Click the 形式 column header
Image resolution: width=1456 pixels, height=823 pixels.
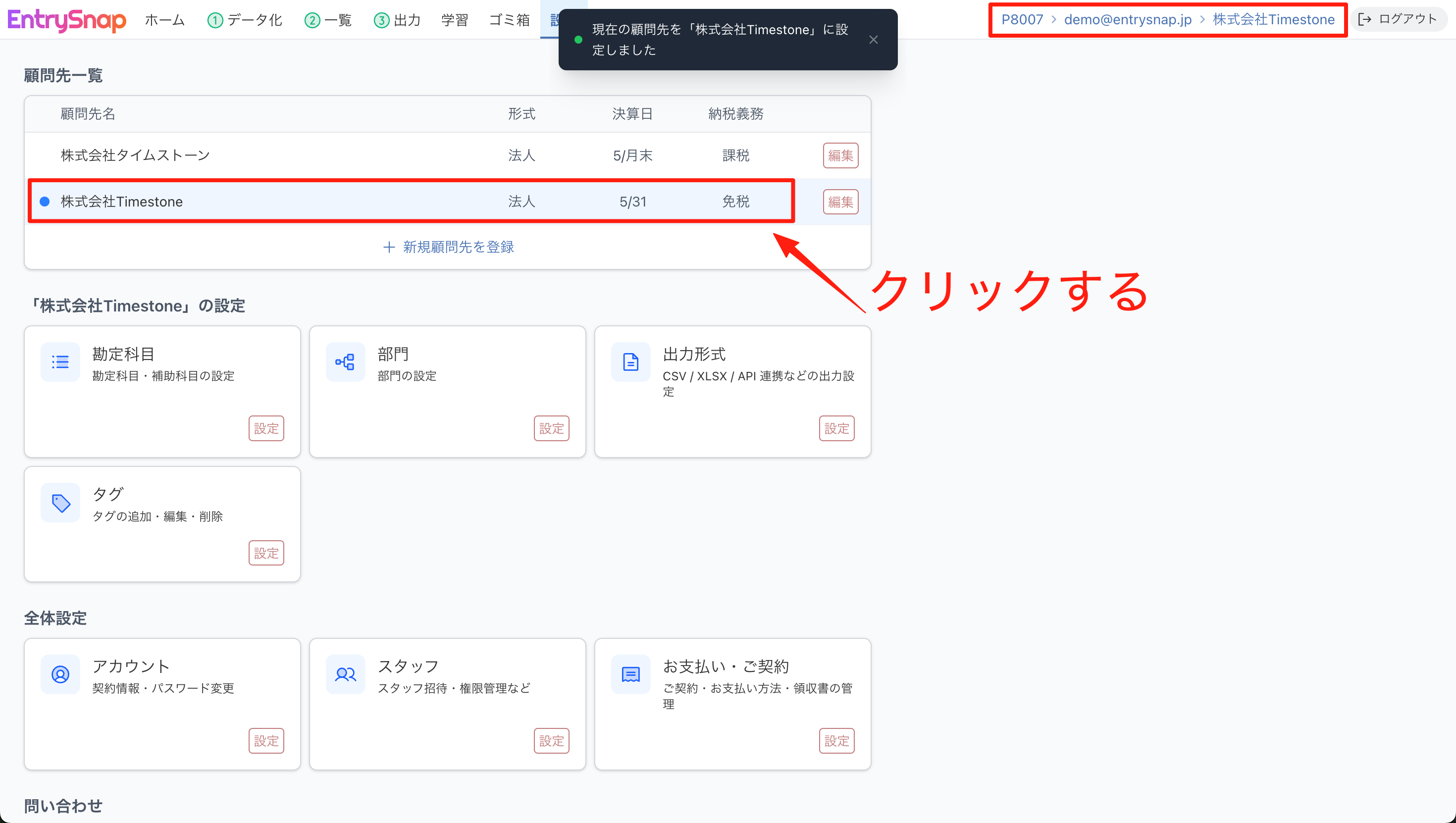[x=521, y=113]
